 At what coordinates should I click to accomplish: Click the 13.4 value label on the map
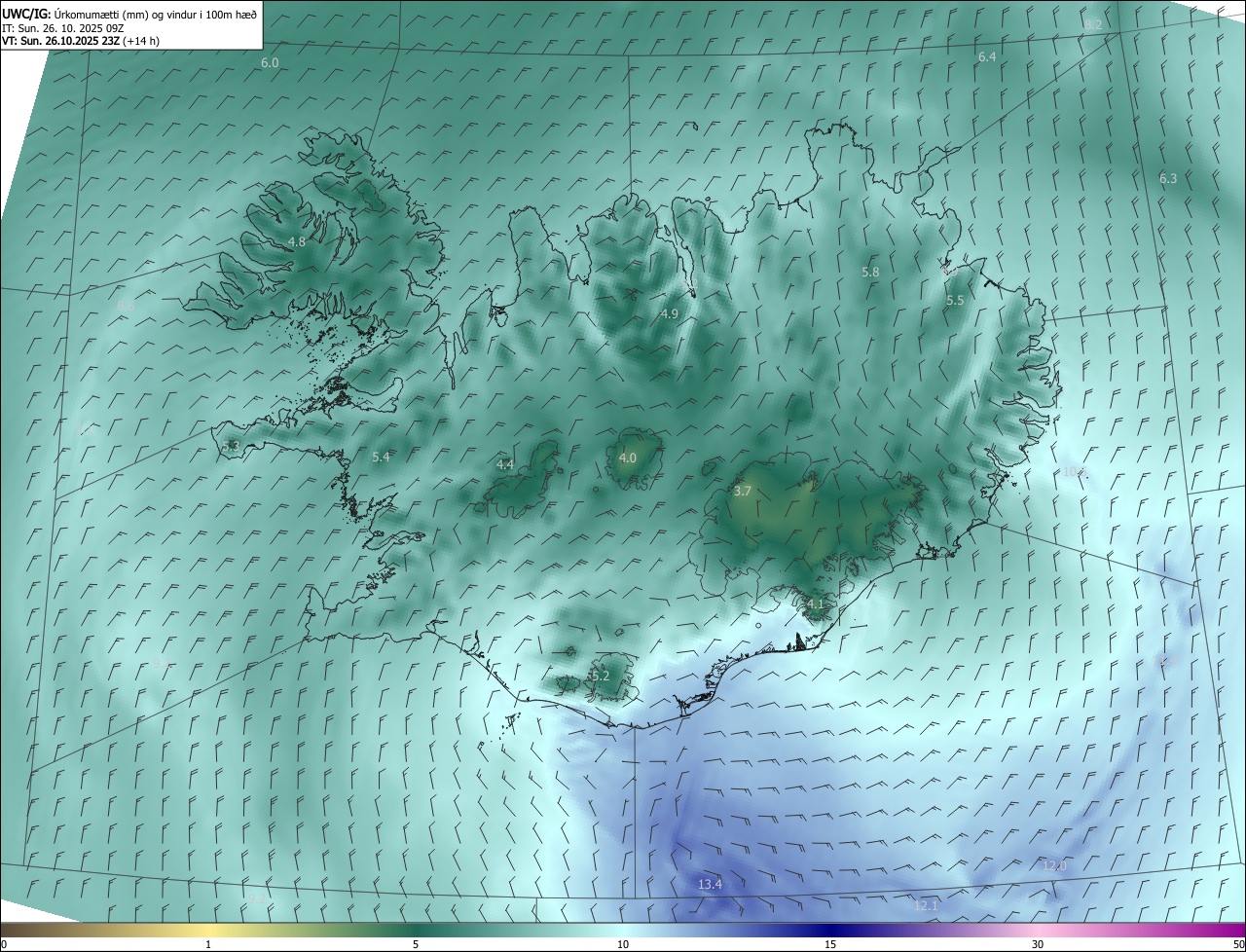click(711, 885)
